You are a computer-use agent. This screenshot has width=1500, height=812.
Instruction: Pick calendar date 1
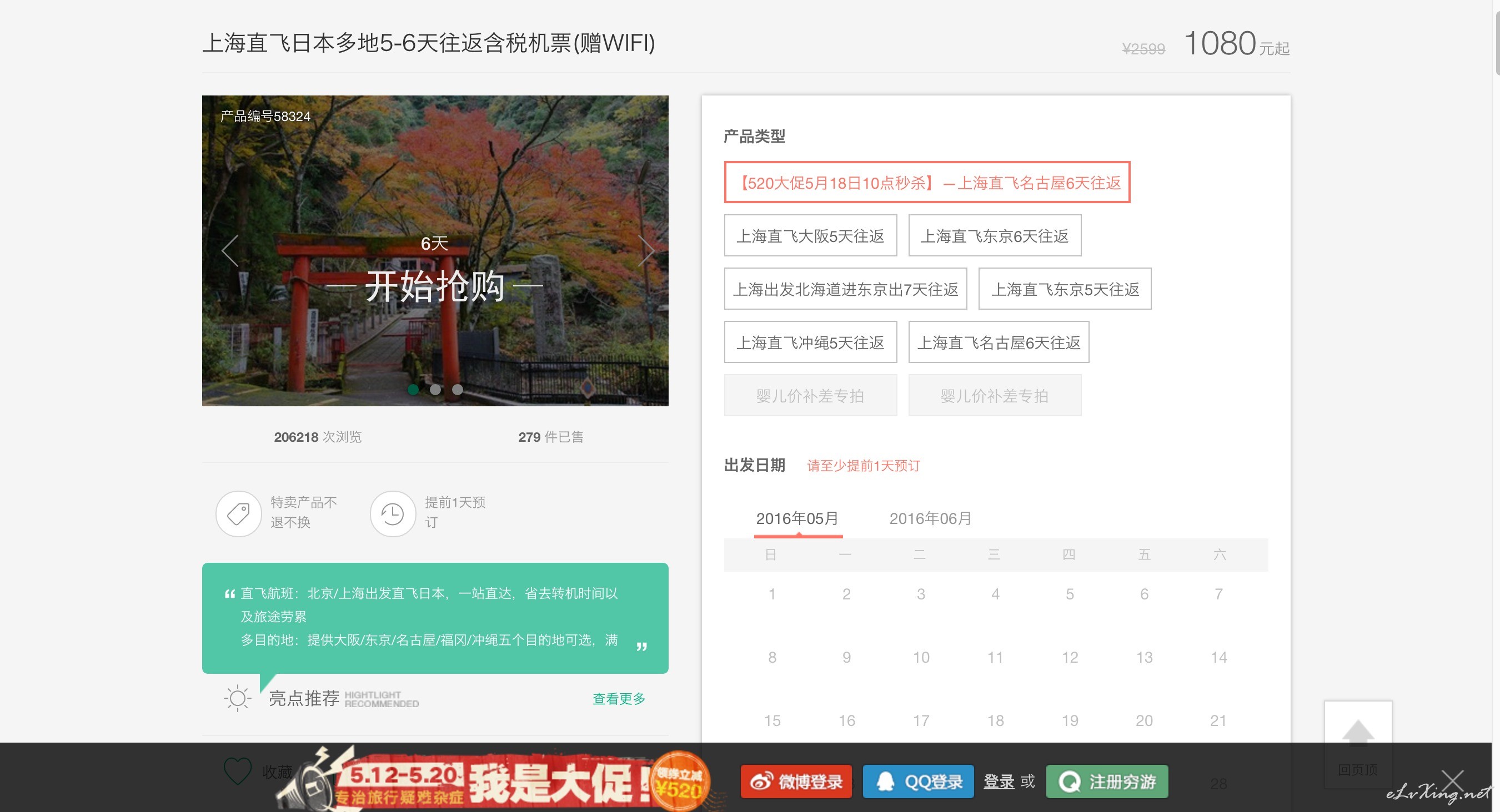point(771,594)
